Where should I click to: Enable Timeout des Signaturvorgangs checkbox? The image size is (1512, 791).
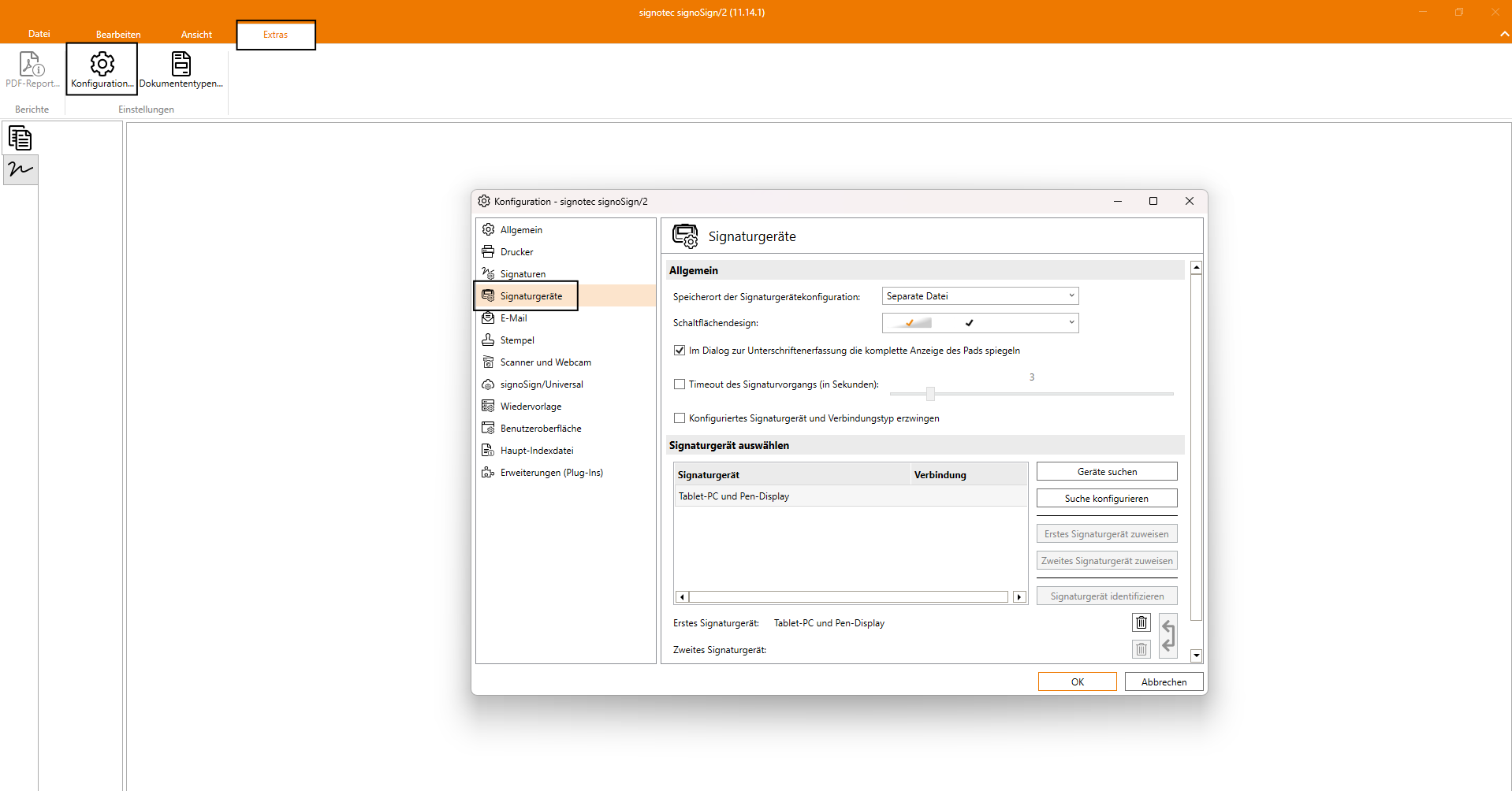[680, 384]
